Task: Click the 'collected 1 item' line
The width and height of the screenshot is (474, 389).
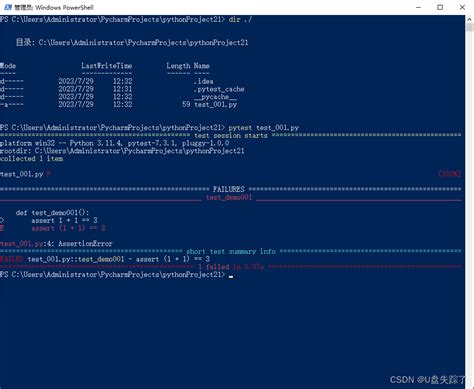Action: tap(31, 159)
